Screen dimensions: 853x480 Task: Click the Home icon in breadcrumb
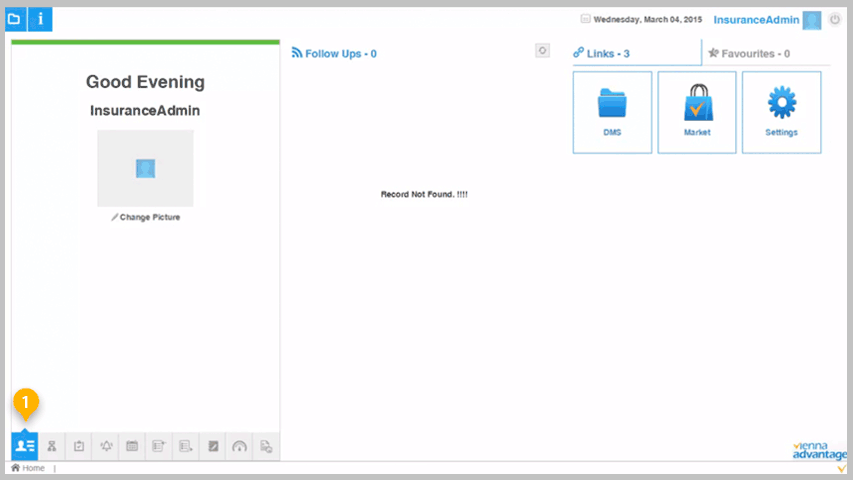click(x=15, y=467)
